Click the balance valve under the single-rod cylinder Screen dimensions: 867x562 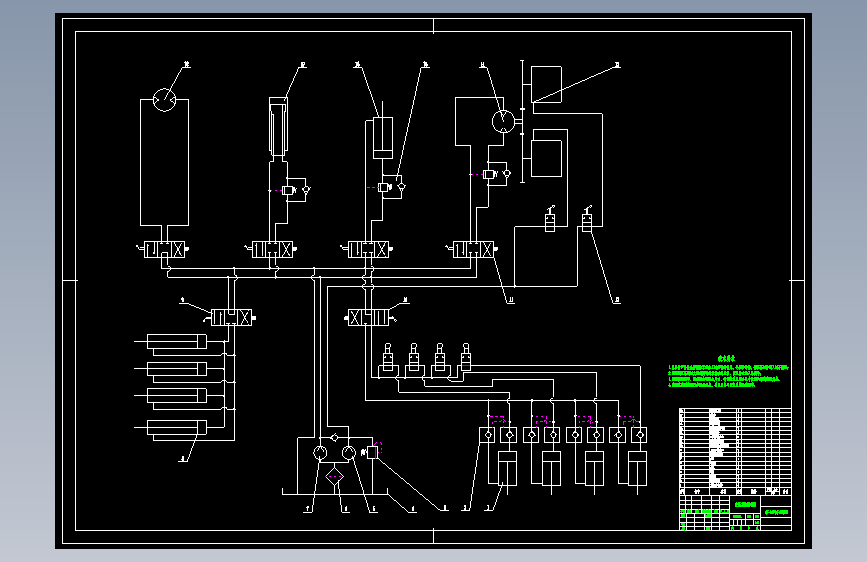click(384, 188)
